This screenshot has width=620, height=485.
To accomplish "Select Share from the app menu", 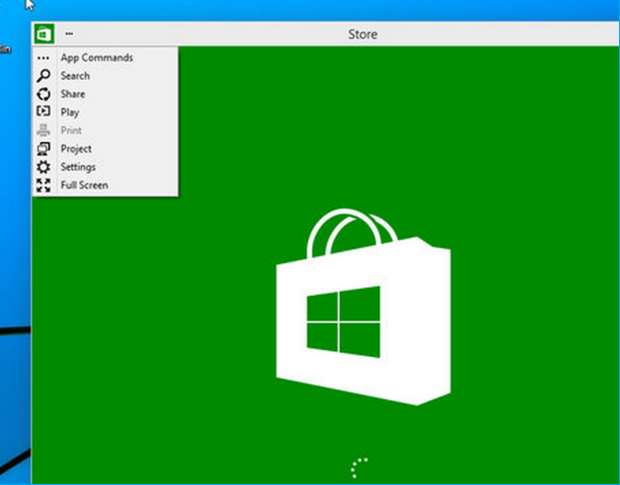I will coord(106,94).
